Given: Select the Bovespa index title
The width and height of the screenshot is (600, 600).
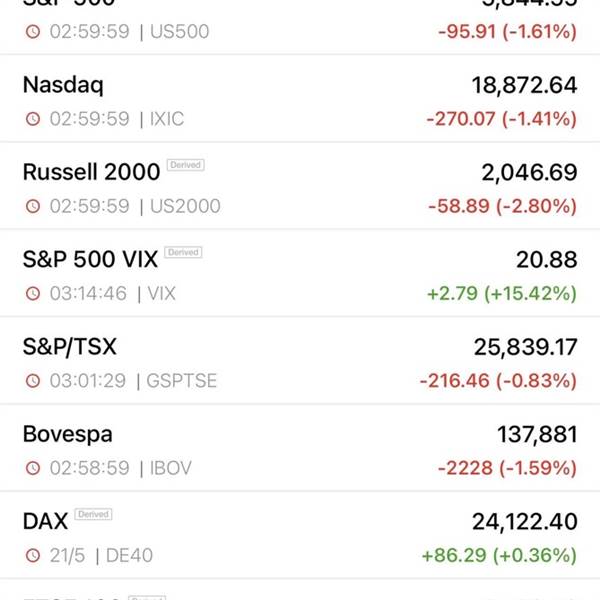Looking at the screenshot, I should [x=68, y=434].
